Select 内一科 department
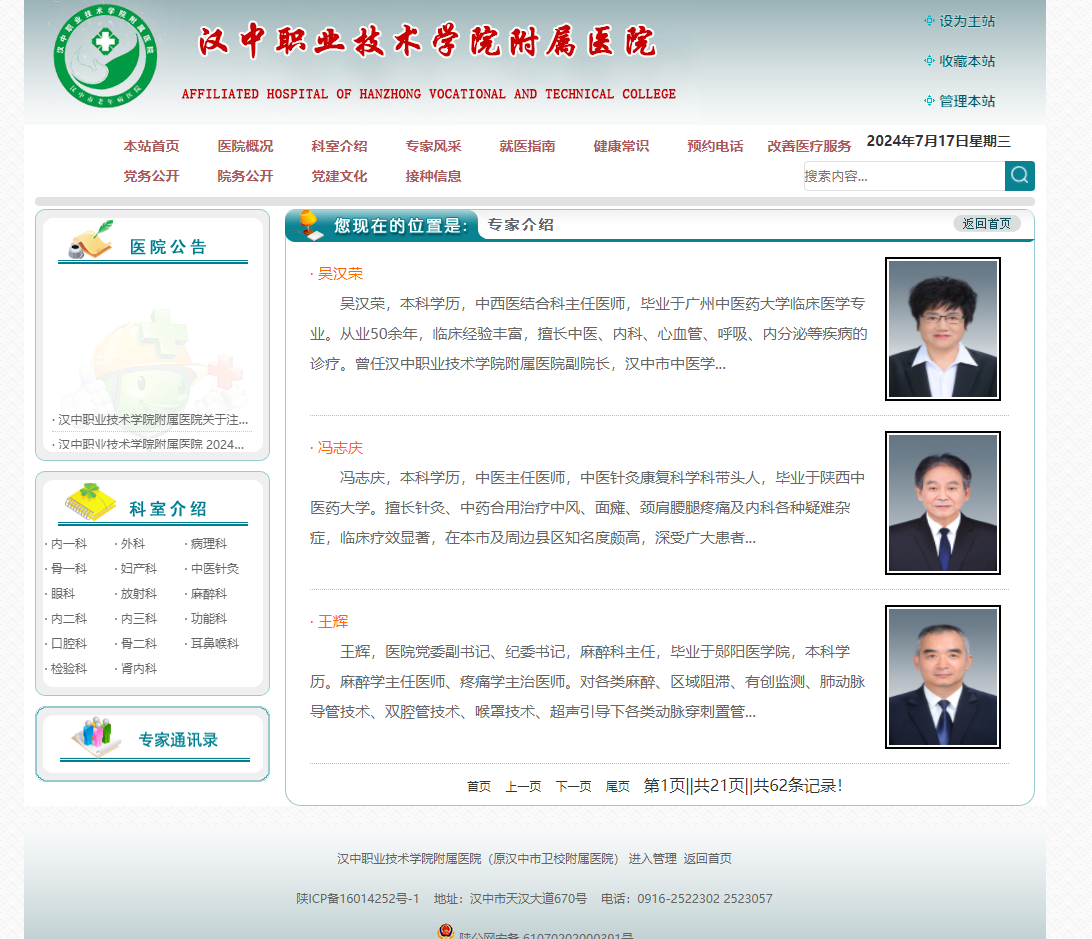Screen dimensions: 1092x939 click(x=69, y=543)
